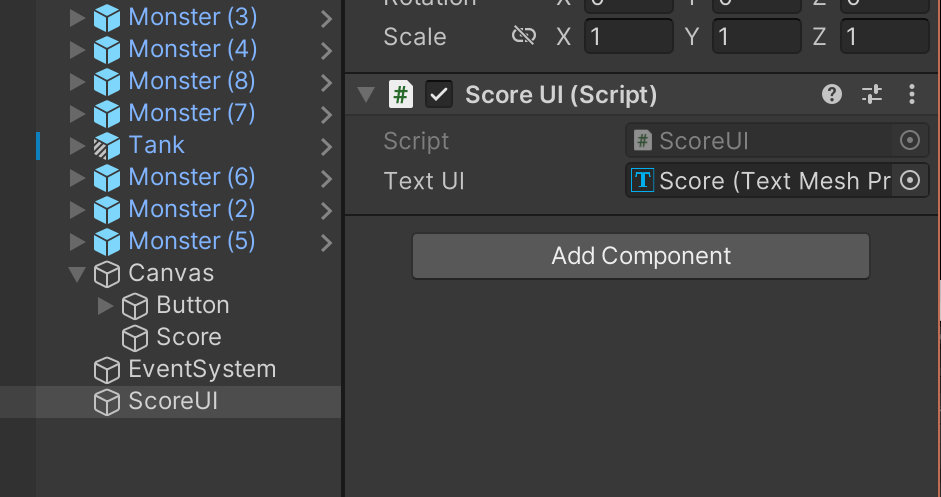941x497 pixels.
Task: Click the EventSystem object cube icon
Action: point(106,370)
